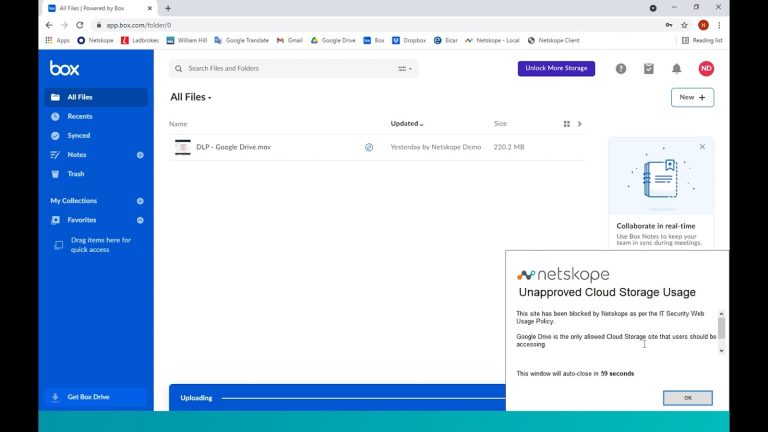768x432 pixels.
Task: Open the help question mark icon
Action: click(x=621, y=69)
